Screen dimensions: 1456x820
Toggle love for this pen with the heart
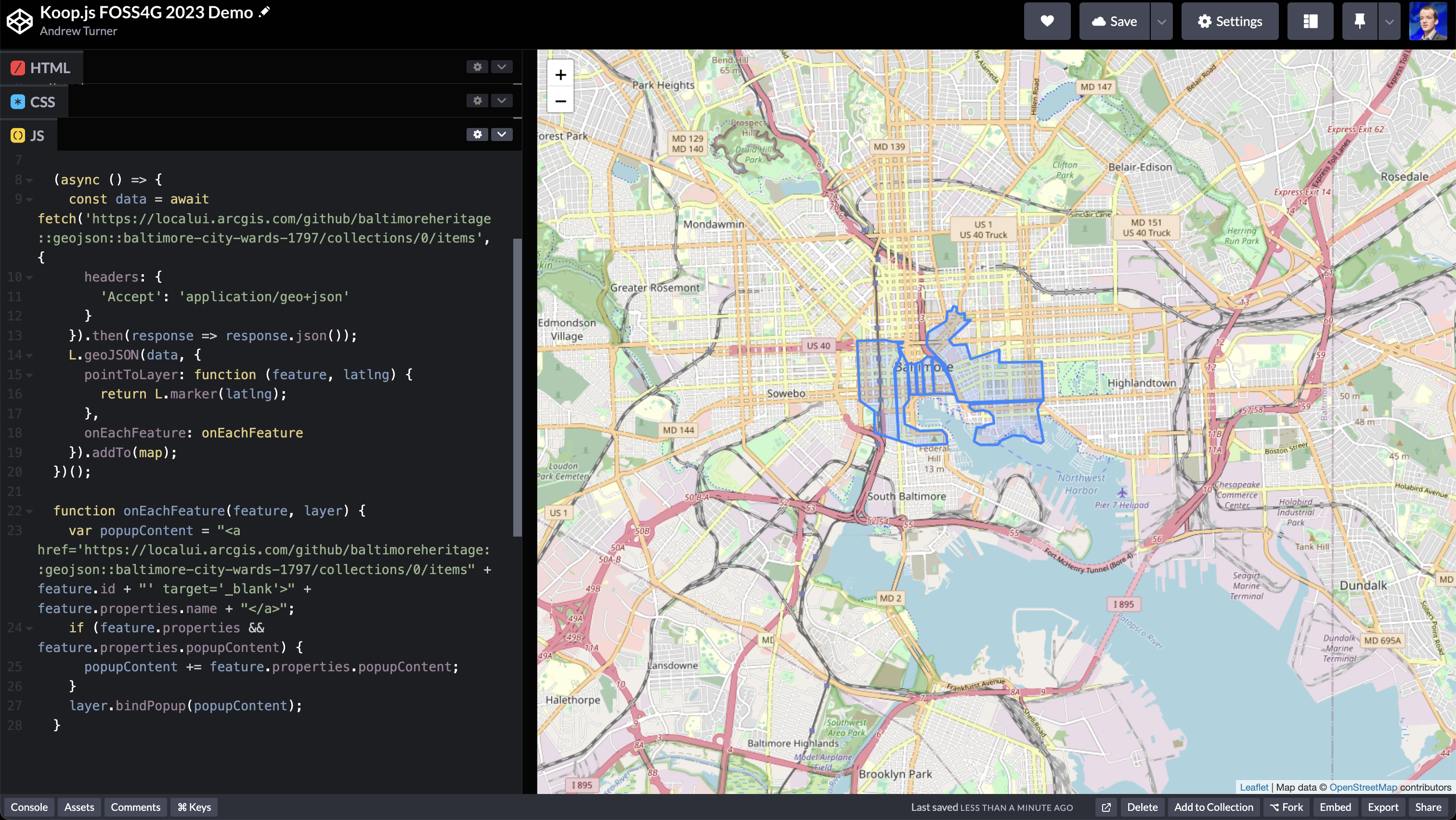click(x=1047, y=21)
